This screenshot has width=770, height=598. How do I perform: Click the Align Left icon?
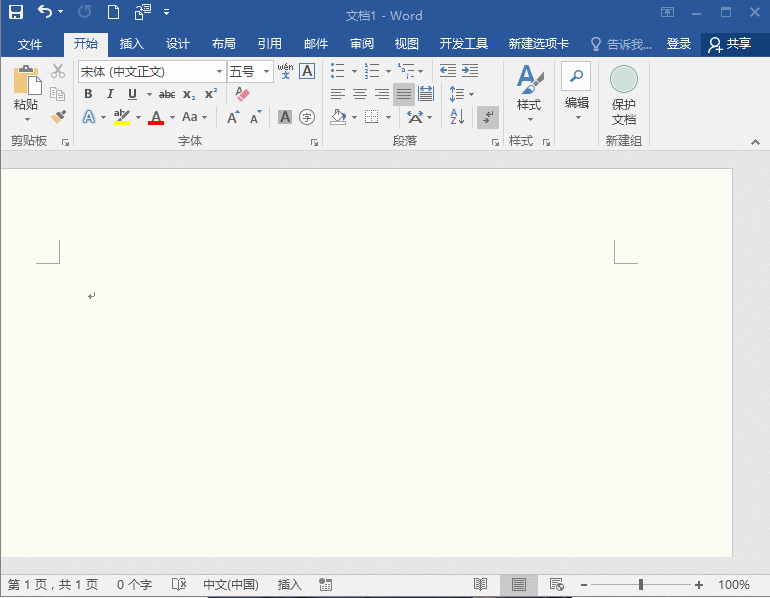pyautogui.click(x=337, y=94)
